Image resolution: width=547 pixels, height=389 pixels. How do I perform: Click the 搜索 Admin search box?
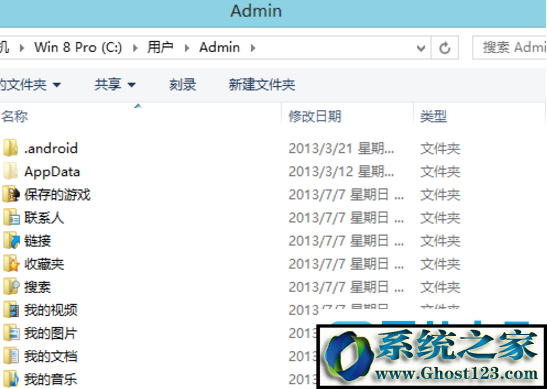point(510,47)
